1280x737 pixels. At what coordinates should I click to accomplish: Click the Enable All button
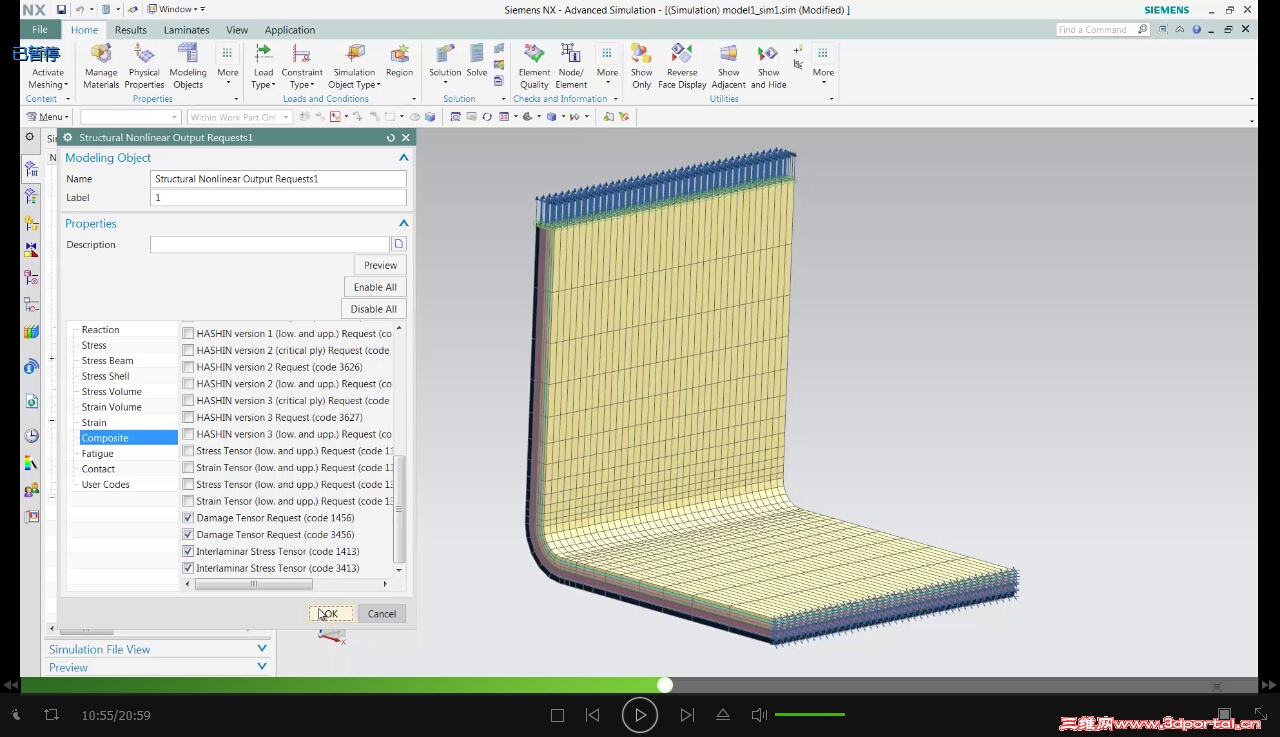click(x=375, y=287)
